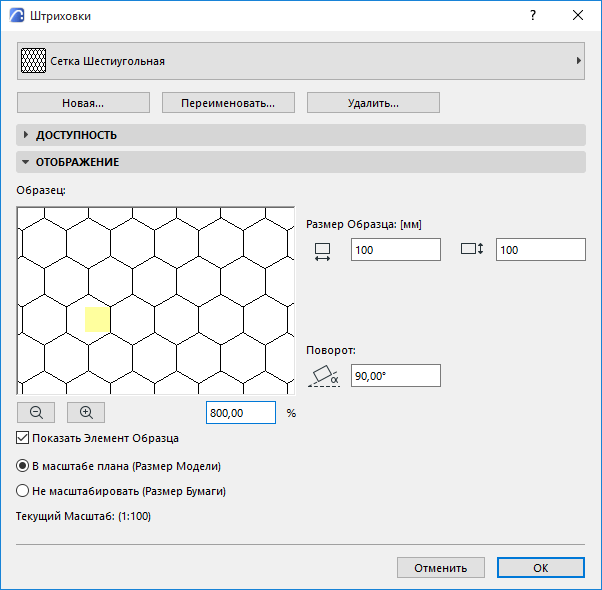Click the Новая... button
This screenshot has height=590, width=602.
83,102
